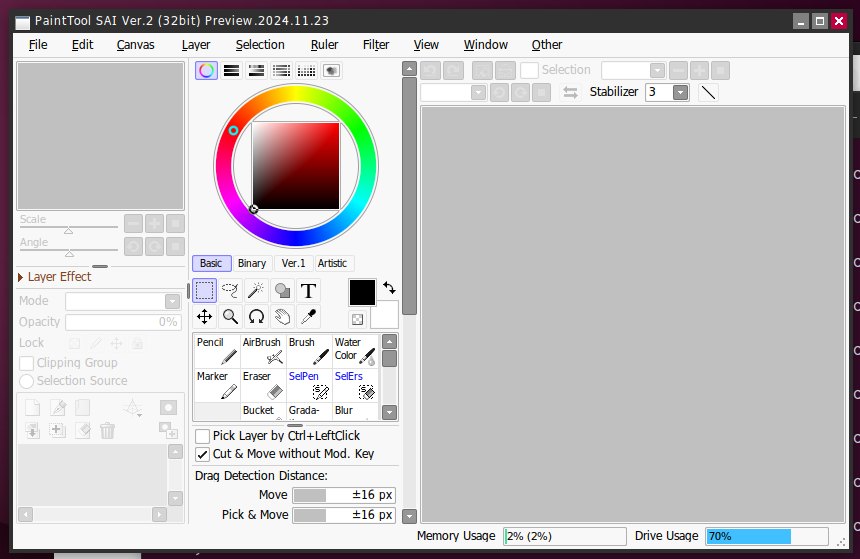Screen dimensions: 860x559
Task: Choose the Marker tool
Action: [x=217, y=385]
